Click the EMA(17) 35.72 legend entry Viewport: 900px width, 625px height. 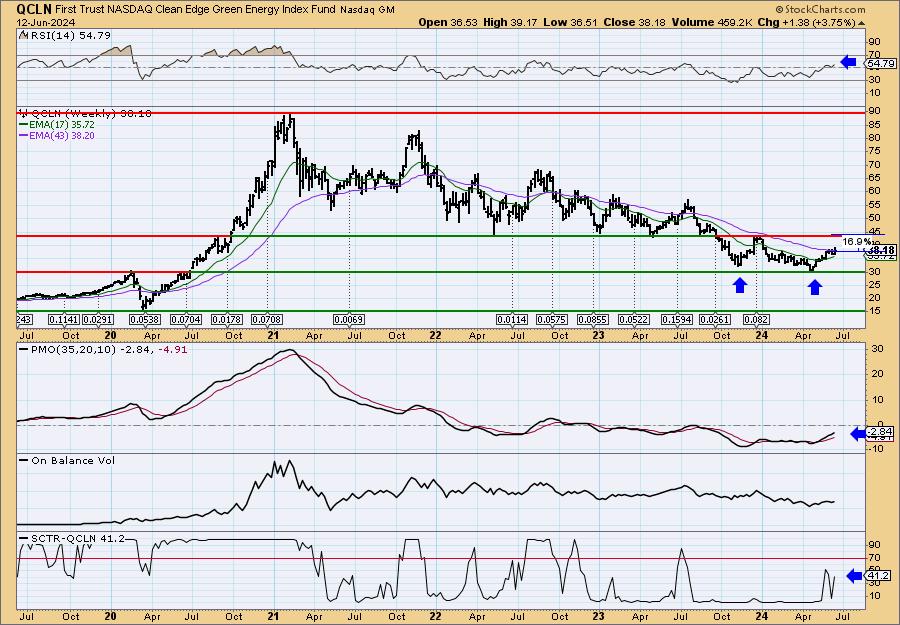tap(57, 125)
